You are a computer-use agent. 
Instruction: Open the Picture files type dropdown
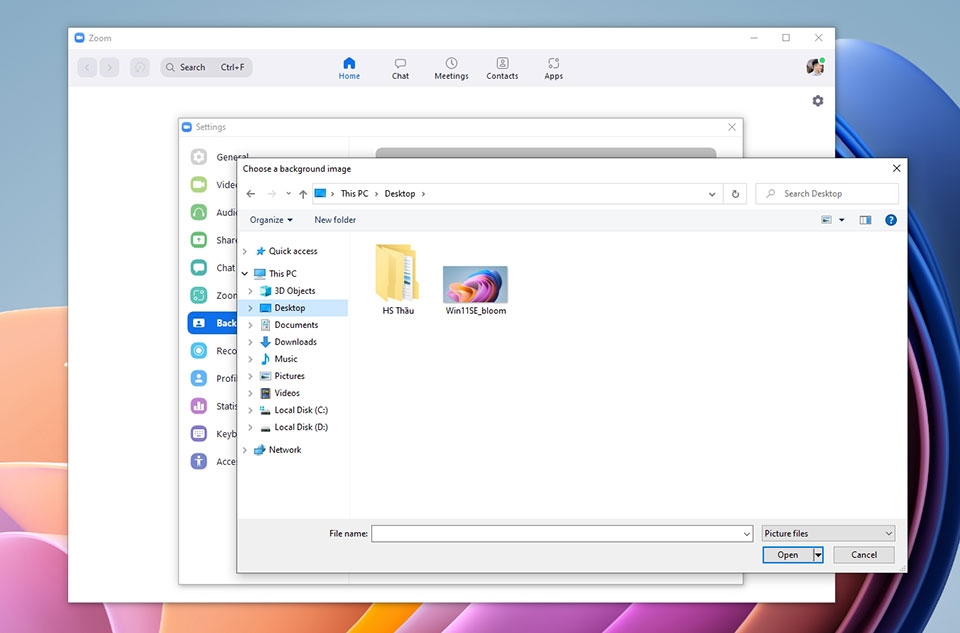(828, 533)
